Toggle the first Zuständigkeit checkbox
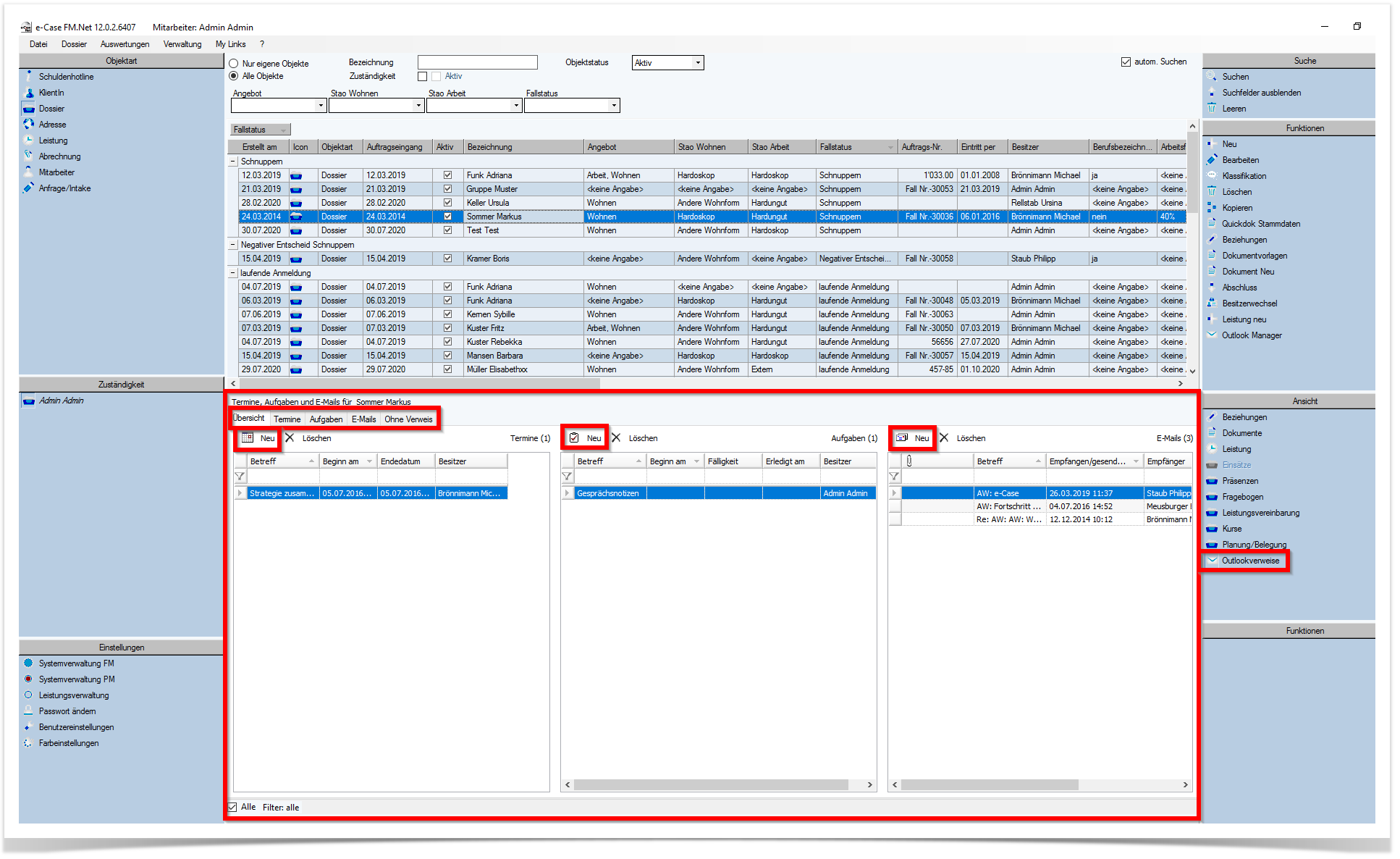This screenshot has height=859, width=1400. coord(423,76)
